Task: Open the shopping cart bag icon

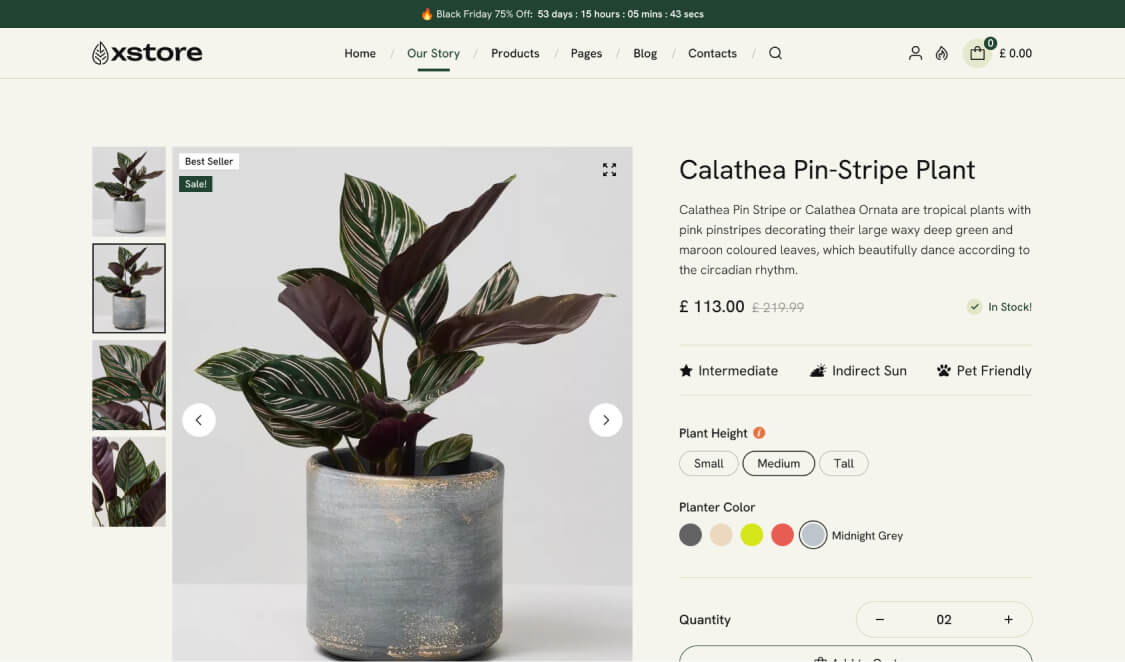Action: coord(977,53)
